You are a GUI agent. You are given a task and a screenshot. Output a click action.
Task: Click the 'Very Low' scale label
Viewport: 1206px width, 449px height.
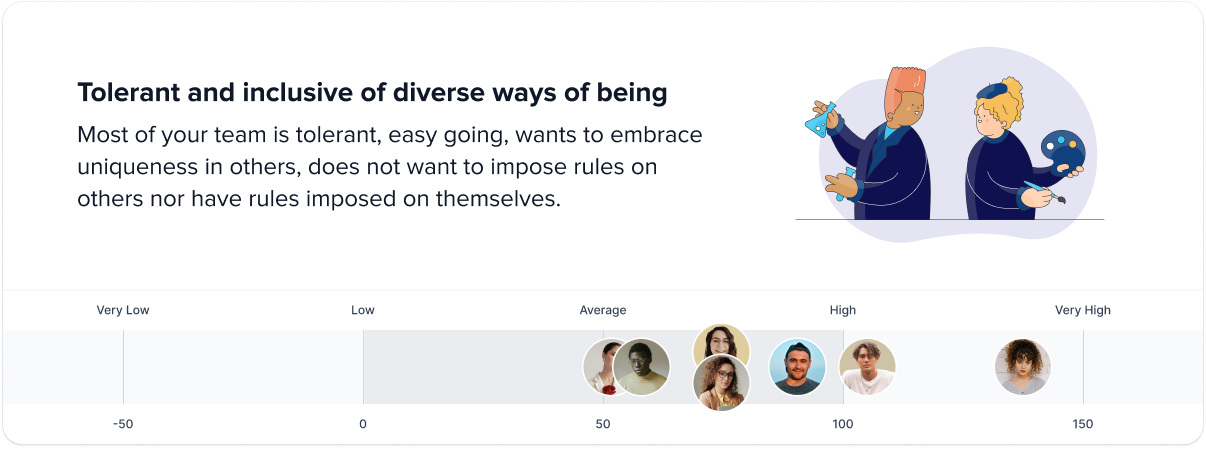pos(123,310)
